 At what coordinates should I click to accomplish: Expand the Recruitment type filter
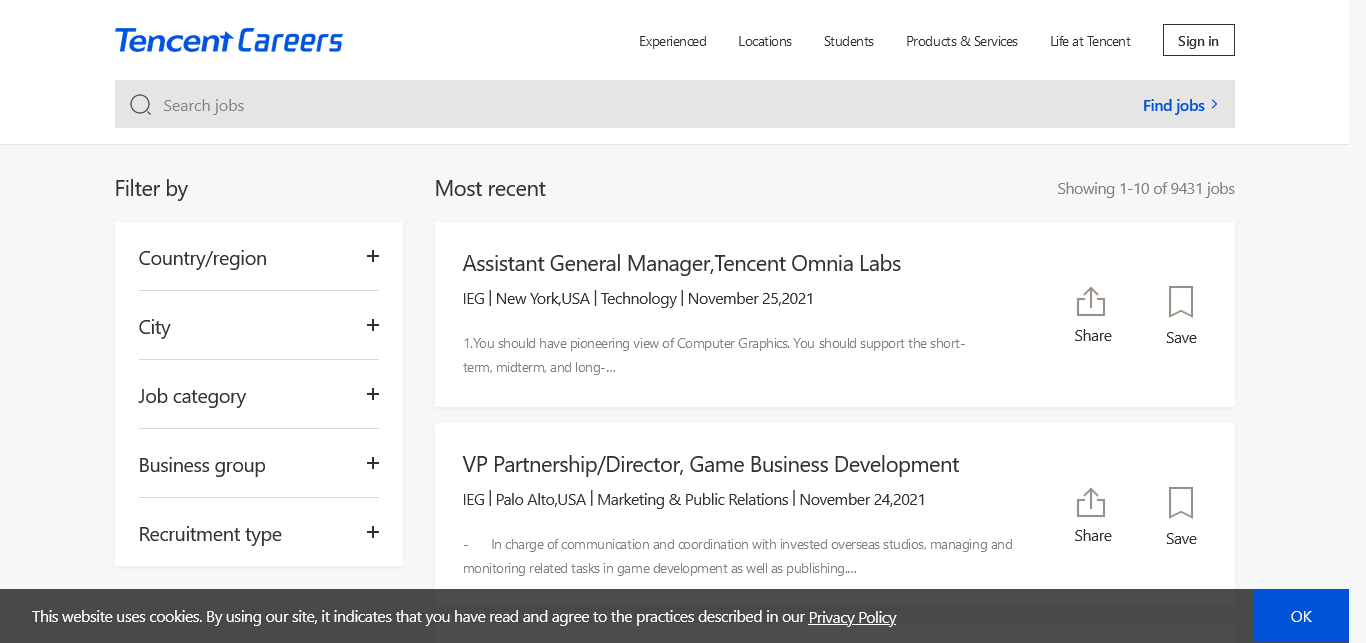(x=372, y=533)
